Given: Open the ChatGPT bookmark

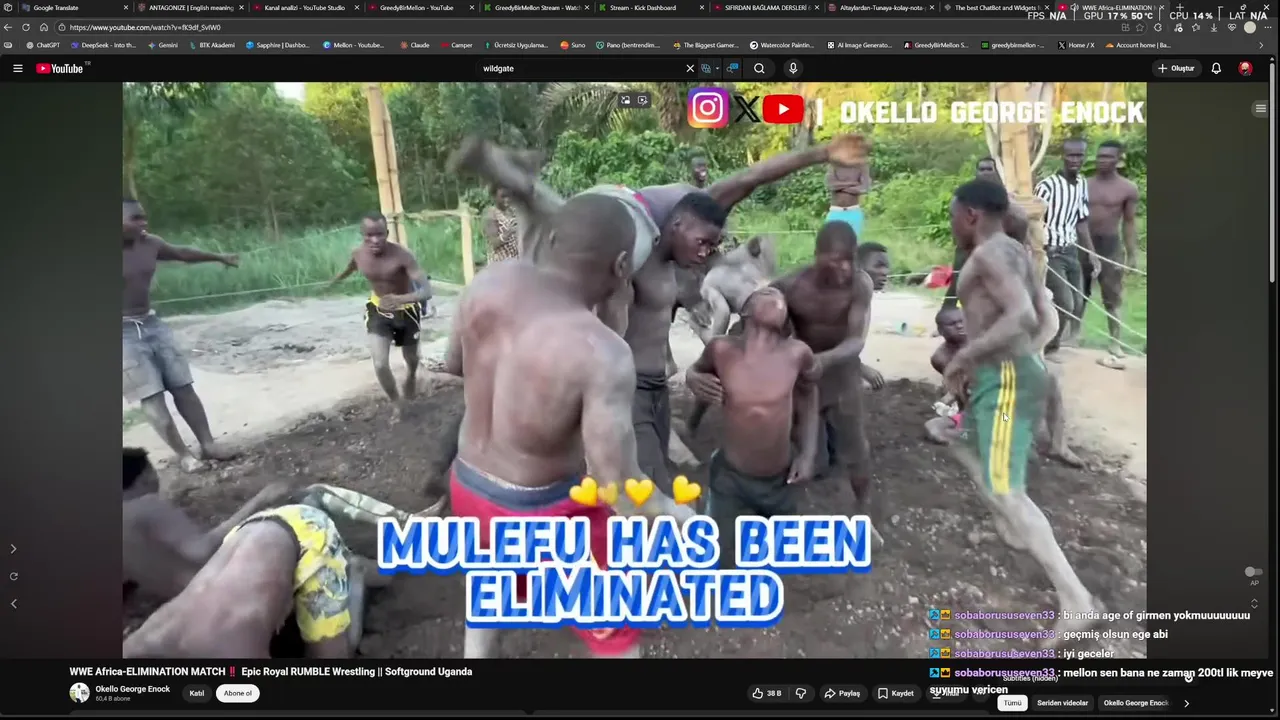Looking at the screenshot, I should (x=43, y=45).
